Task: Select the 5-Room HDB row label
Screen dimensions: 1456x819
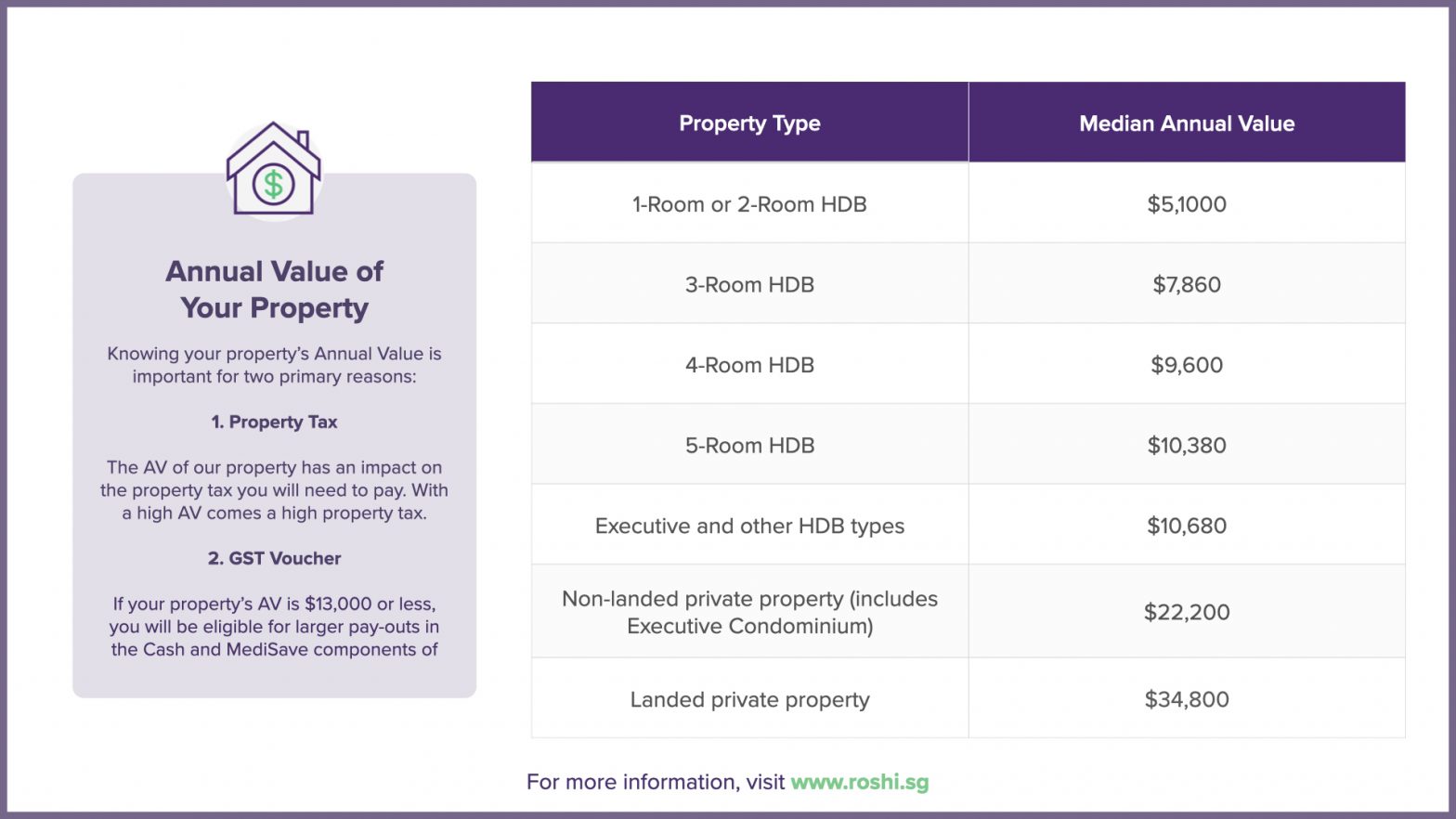Action: 749,446
